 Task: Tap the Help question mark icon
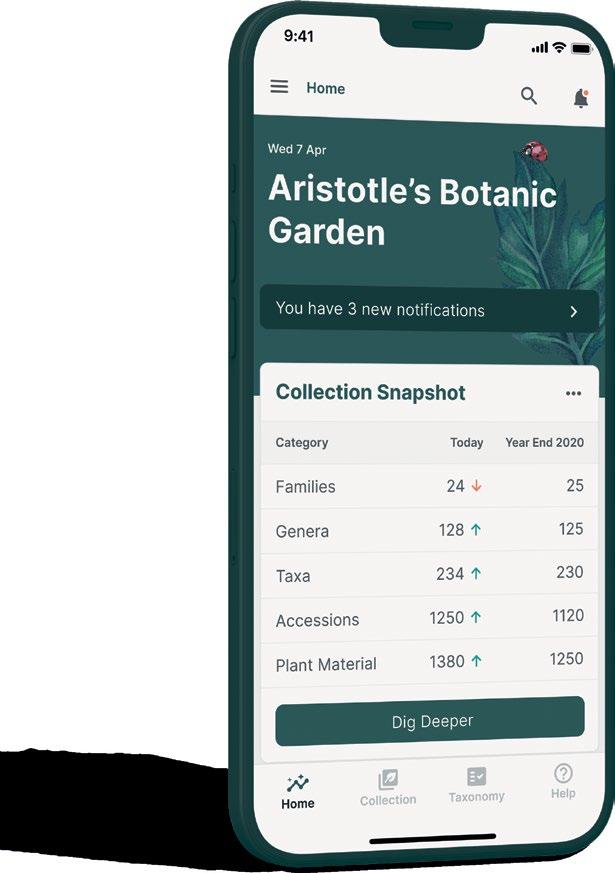563,773
